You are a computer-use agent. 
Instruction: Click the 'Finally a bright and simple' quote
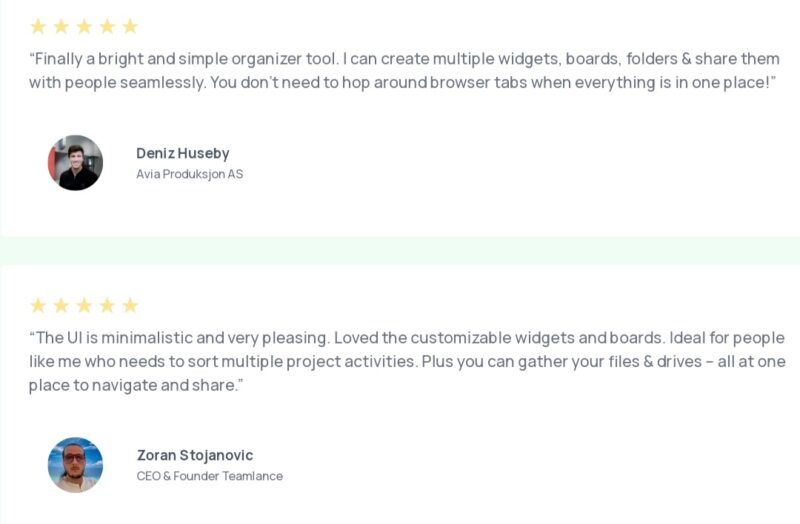(x=404, y=70)
